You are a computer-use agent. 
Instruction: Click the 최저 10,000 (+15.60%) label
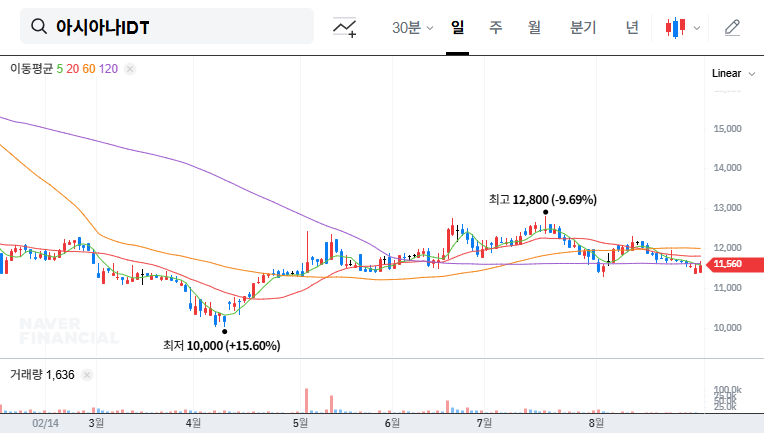pyautogui.click(x=222, y=346)
